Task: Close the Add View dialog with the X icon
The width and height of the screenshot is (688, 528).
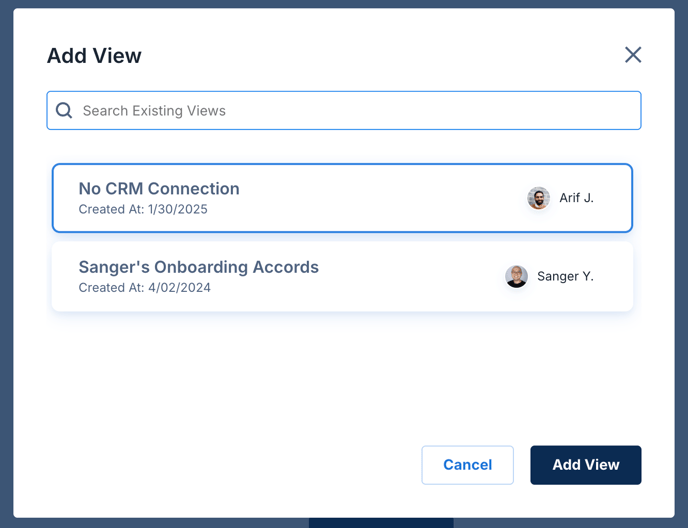Action: (633, 55)
